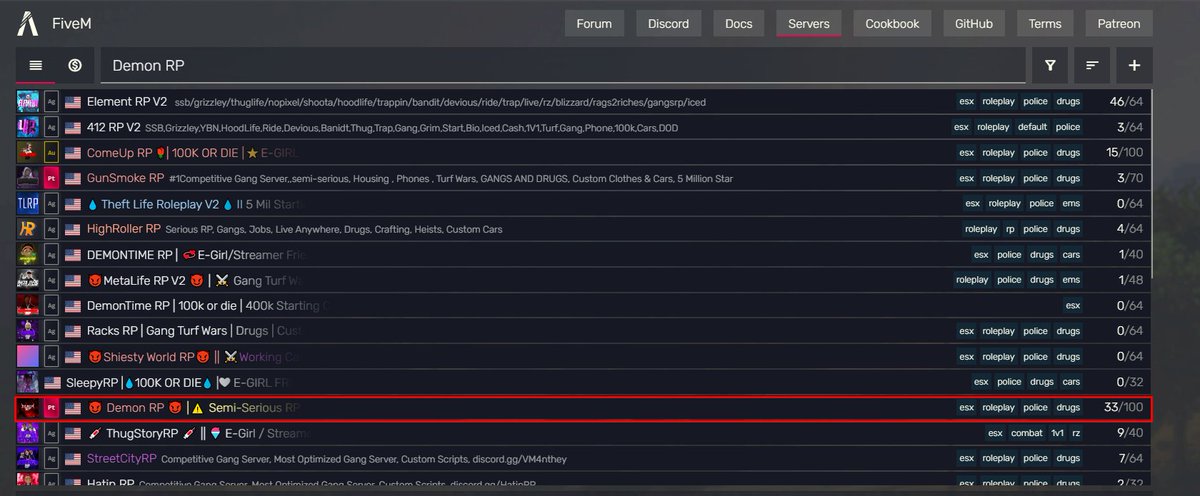Click the server search field
This screenshot has width=1200, height=496.
pos(563,65)
